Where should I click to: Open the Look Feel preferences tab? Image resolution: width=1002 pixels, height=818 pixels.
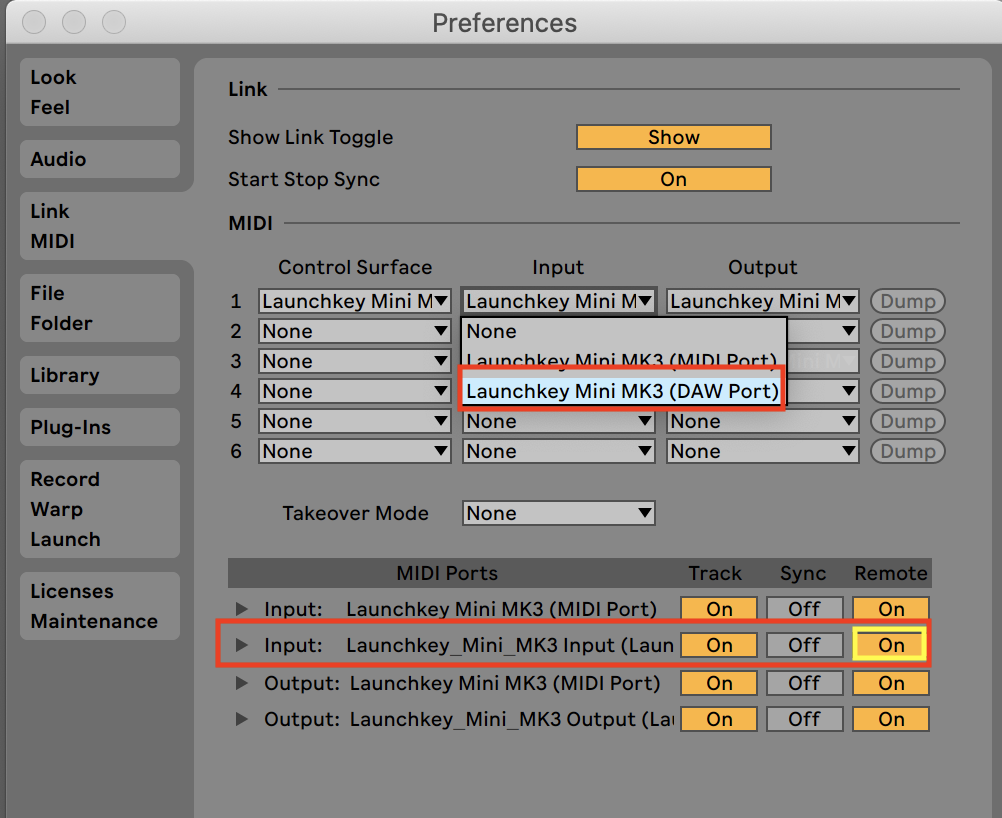click(100, 92)
